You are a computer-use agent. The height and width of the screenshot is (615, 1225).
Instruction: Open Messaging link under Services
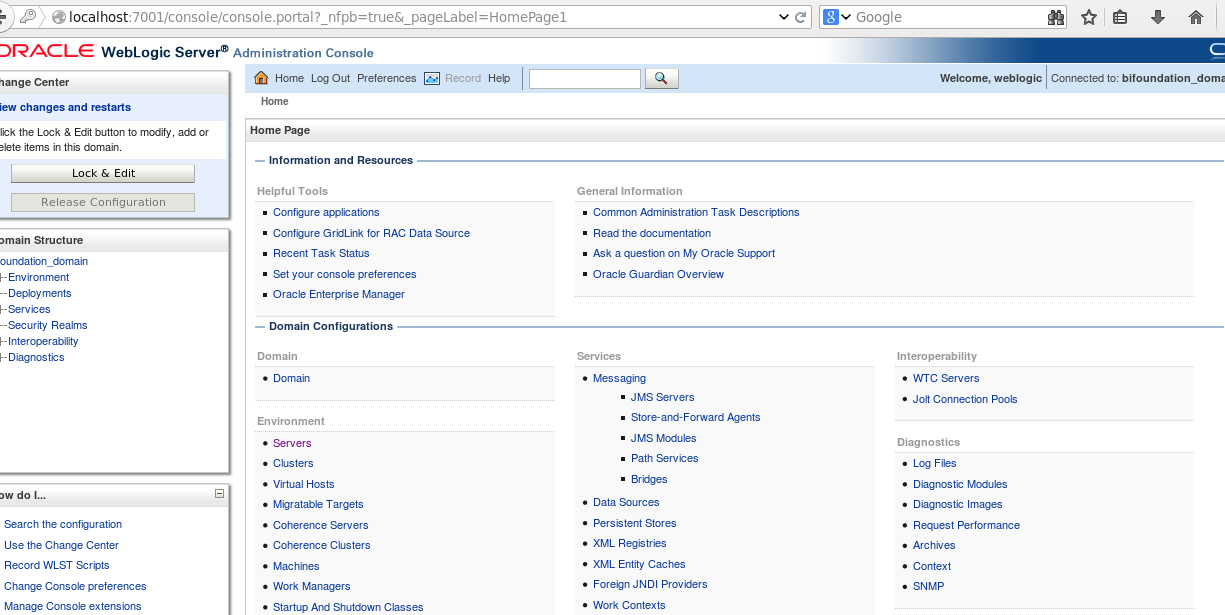point(619,378)
